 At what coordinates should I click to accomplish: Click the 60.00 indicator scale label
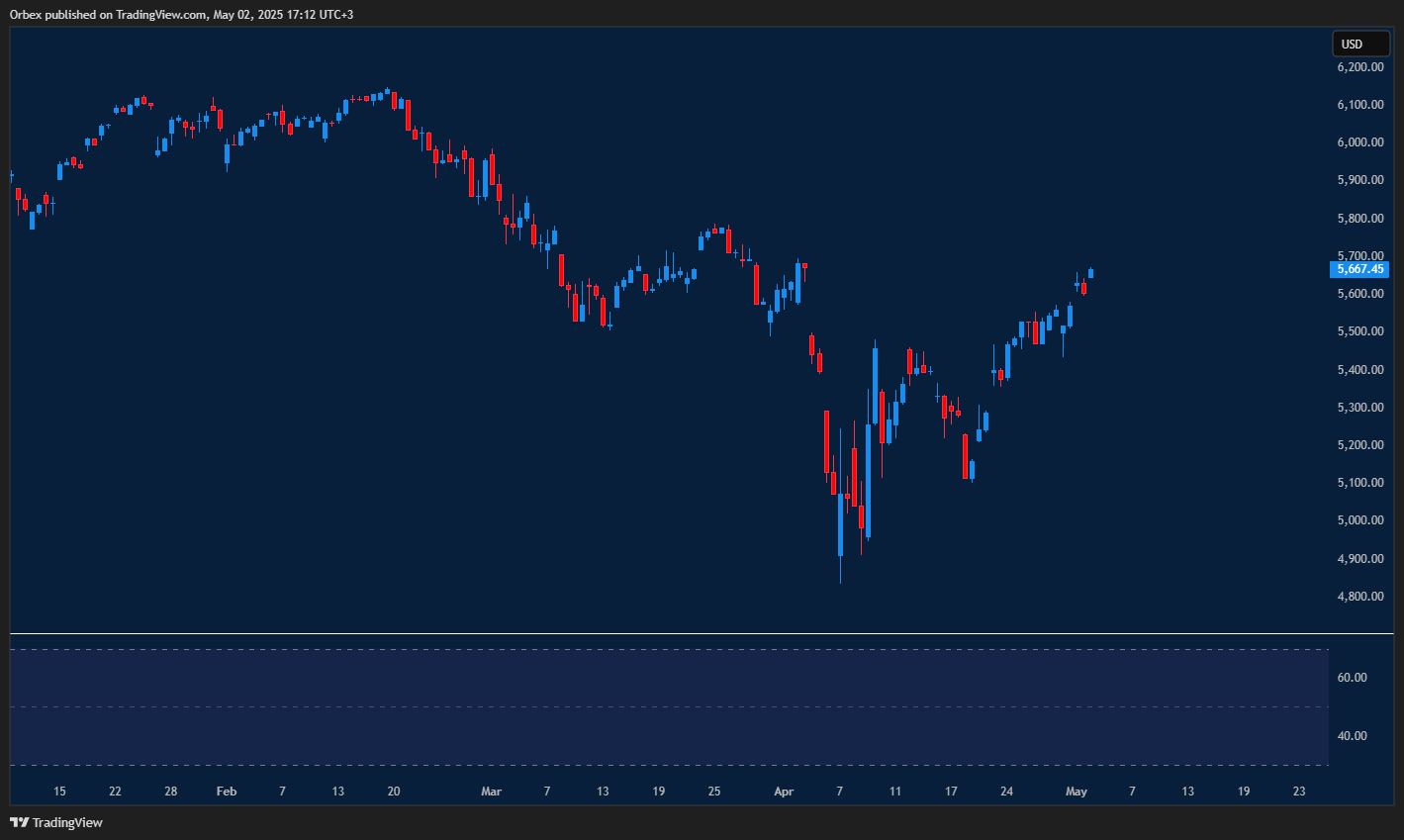pyautogui.click(x=1352, y=678)
